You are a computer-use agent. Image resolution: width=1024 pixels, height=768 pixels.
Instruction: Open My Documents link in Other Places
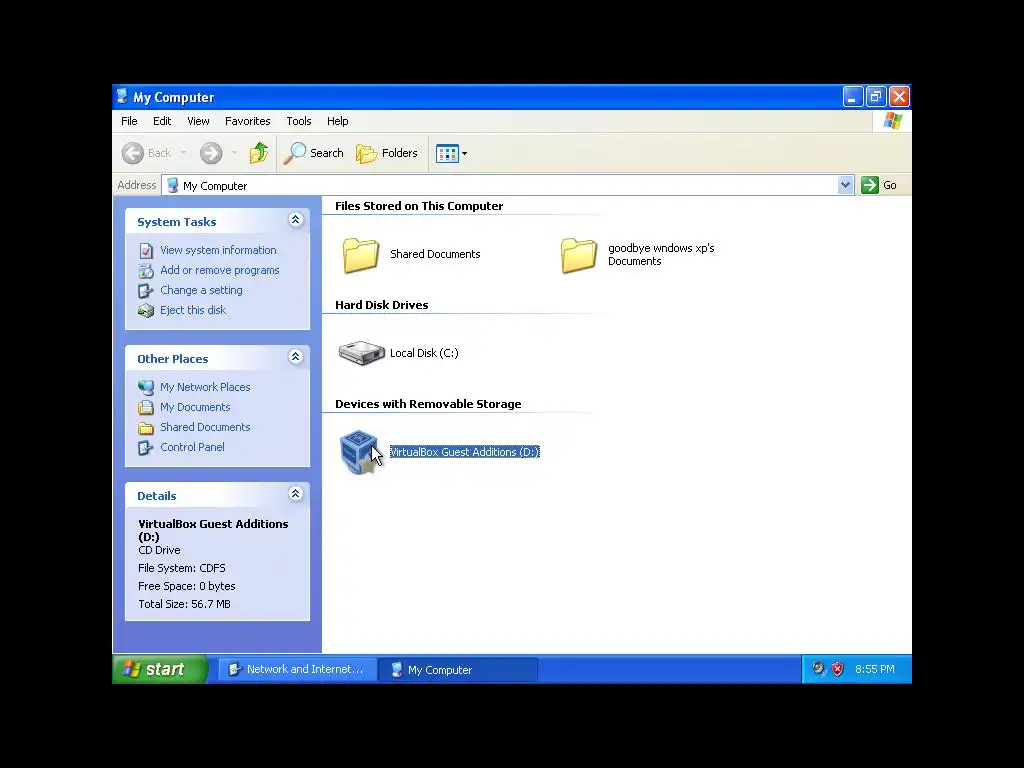pos(195,407)
